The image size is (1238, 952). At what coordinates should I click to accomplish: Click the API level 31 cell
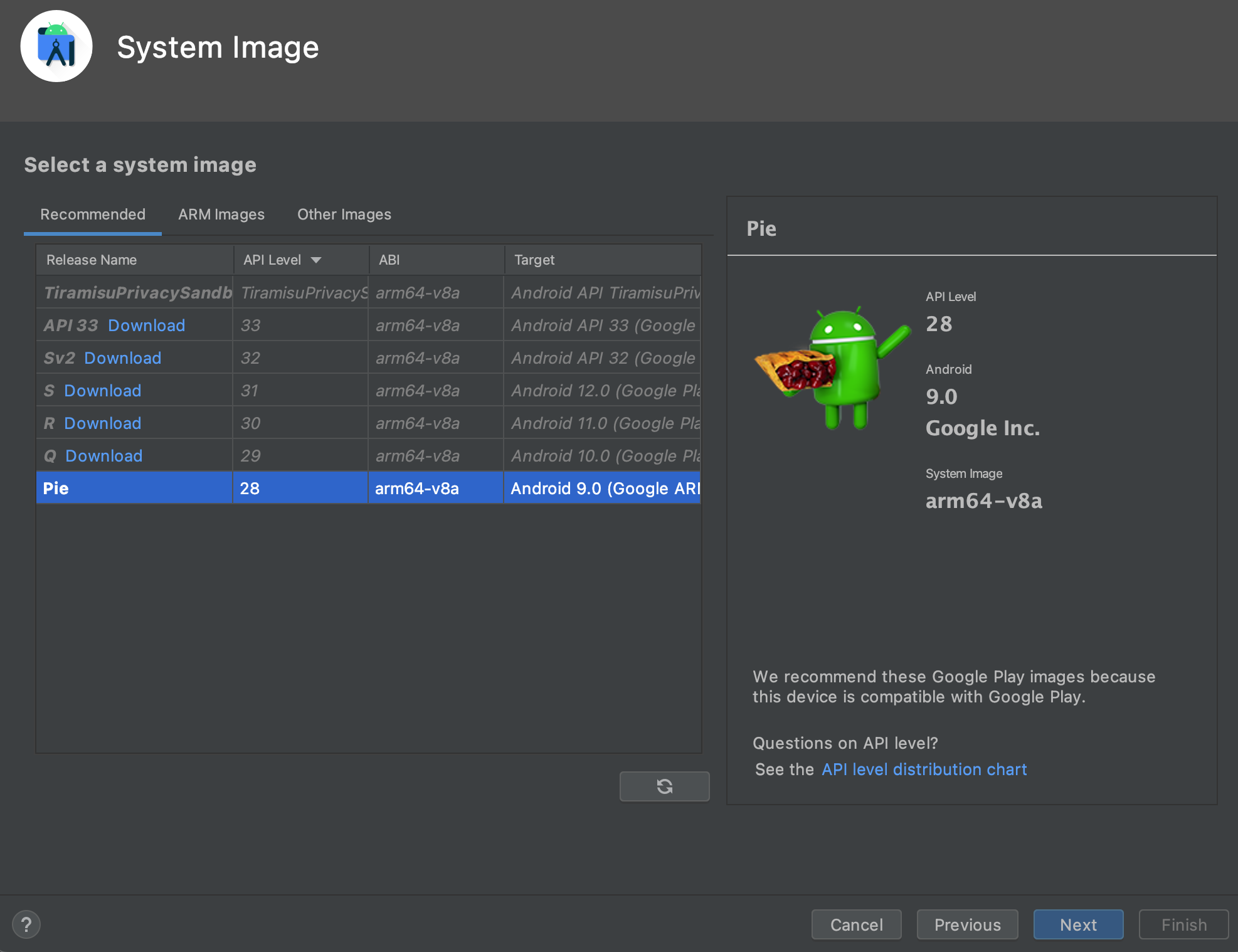300,391
